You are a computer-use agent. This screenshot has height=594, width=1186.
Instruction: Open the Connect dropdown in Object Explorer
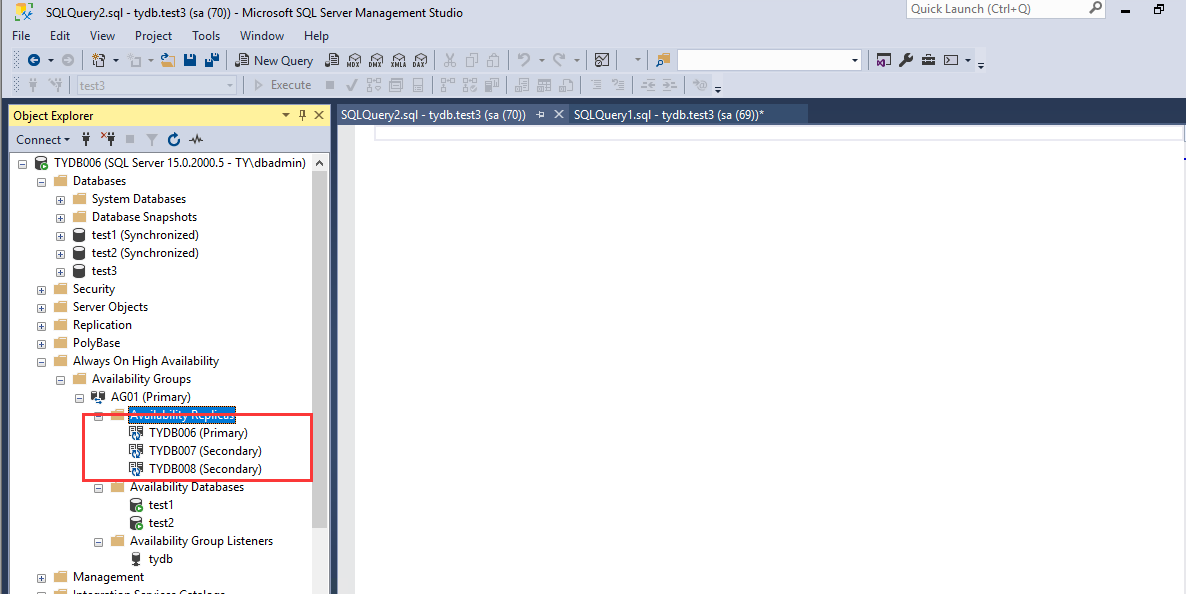(43, 139)
